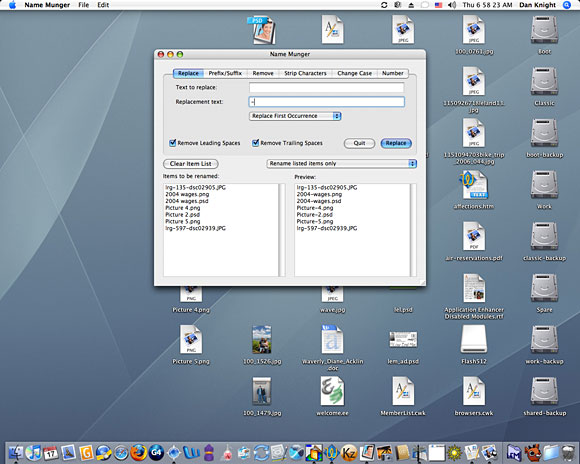The height and width of the screenshot is (464, 580).
Task: Open the yellow sun app in Dock
Action: pyautogui.click(x=455, y=453)
